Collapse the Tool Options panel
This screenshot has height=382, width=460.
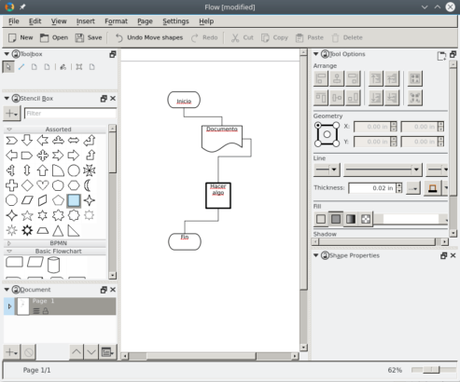(316, 54)
